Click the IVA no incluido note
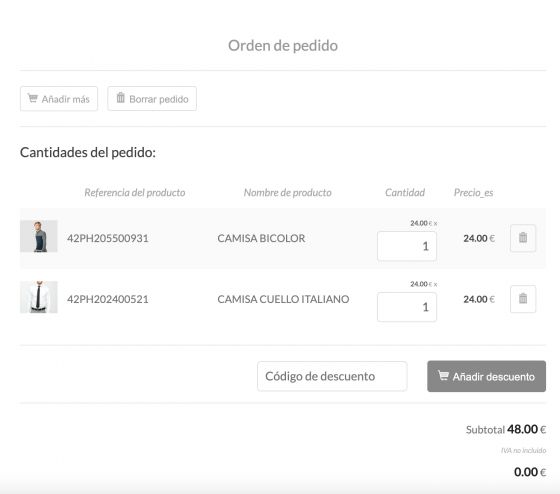Viewport: 560px width, 494px height. coord(524,450)
